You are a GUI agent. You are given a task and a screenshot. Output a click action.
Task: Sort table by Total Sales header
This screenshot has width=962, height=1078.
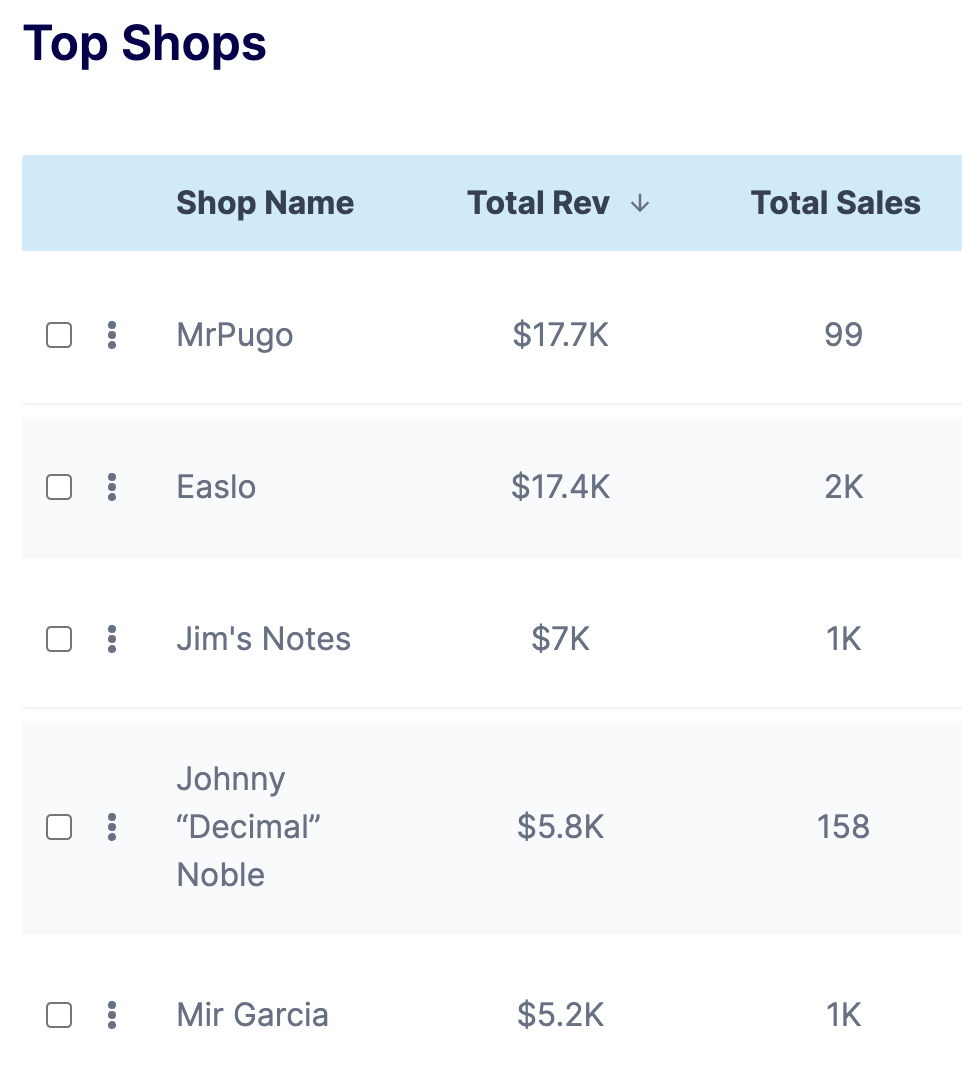pyautogui.click(x=835, y=204)
